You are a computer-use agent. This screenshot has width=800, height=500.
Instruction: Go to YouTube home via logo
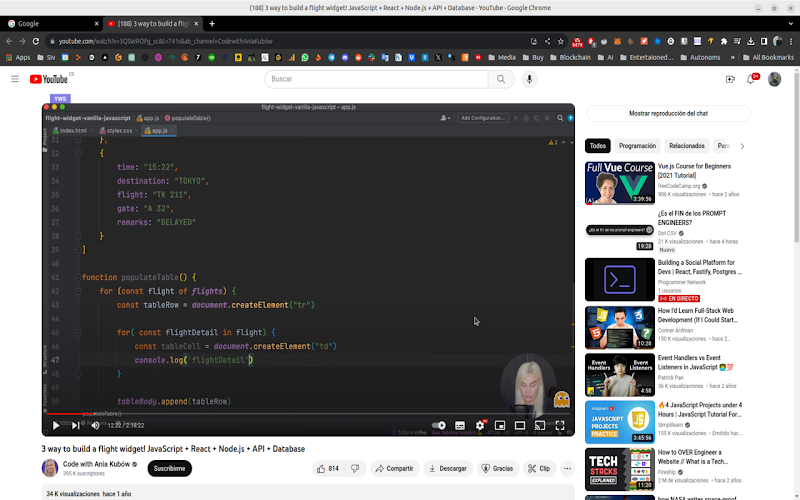(49, 79)
